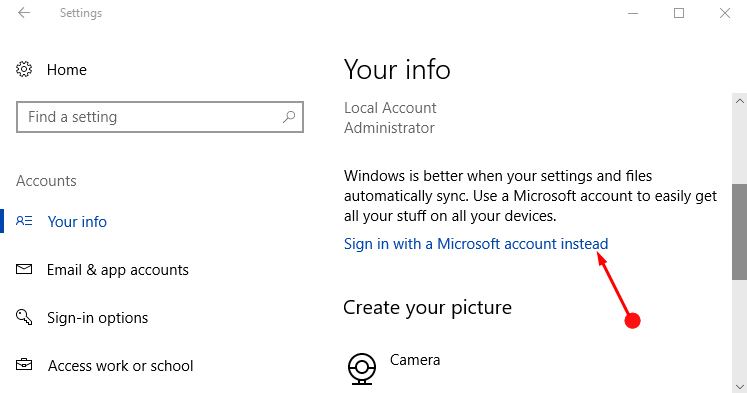The width and height of the screenshot is (747, 393).
Task: Click the scrollbar up arrow
Action: 739,101
